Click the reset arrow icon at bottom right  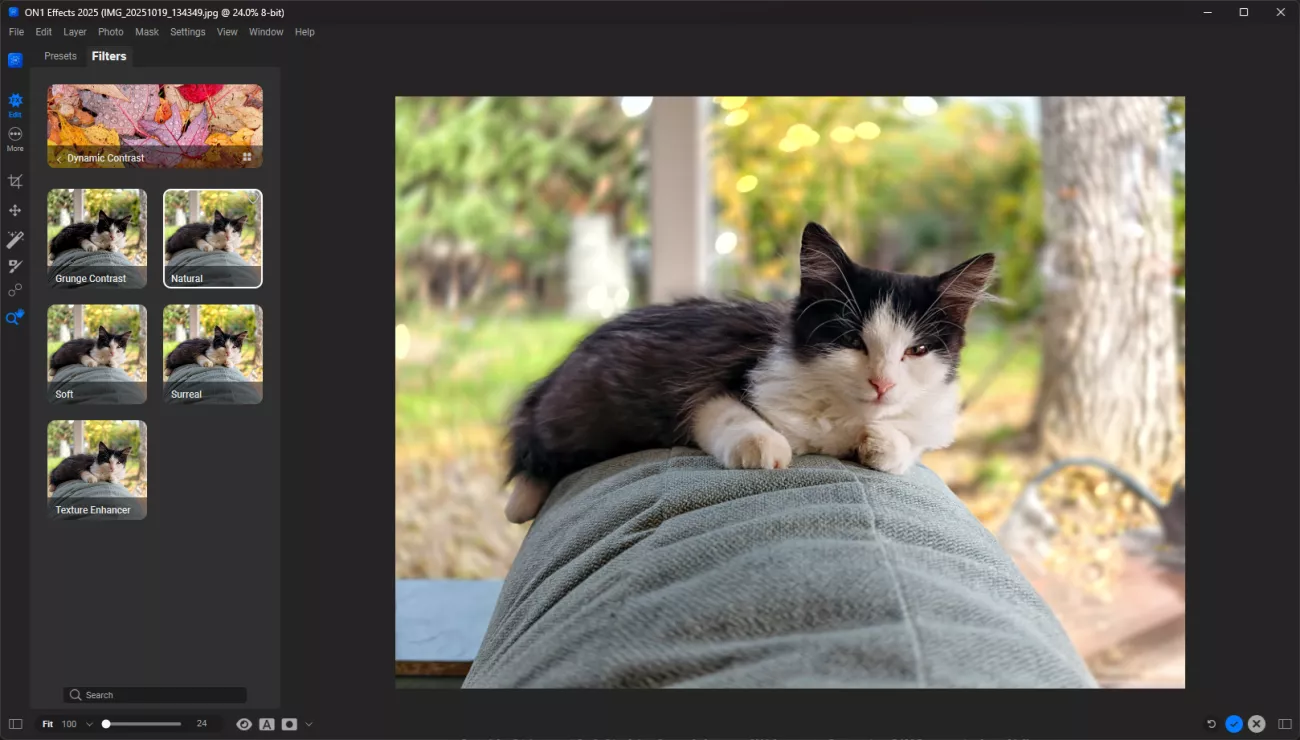click(x=1211, y=724)
